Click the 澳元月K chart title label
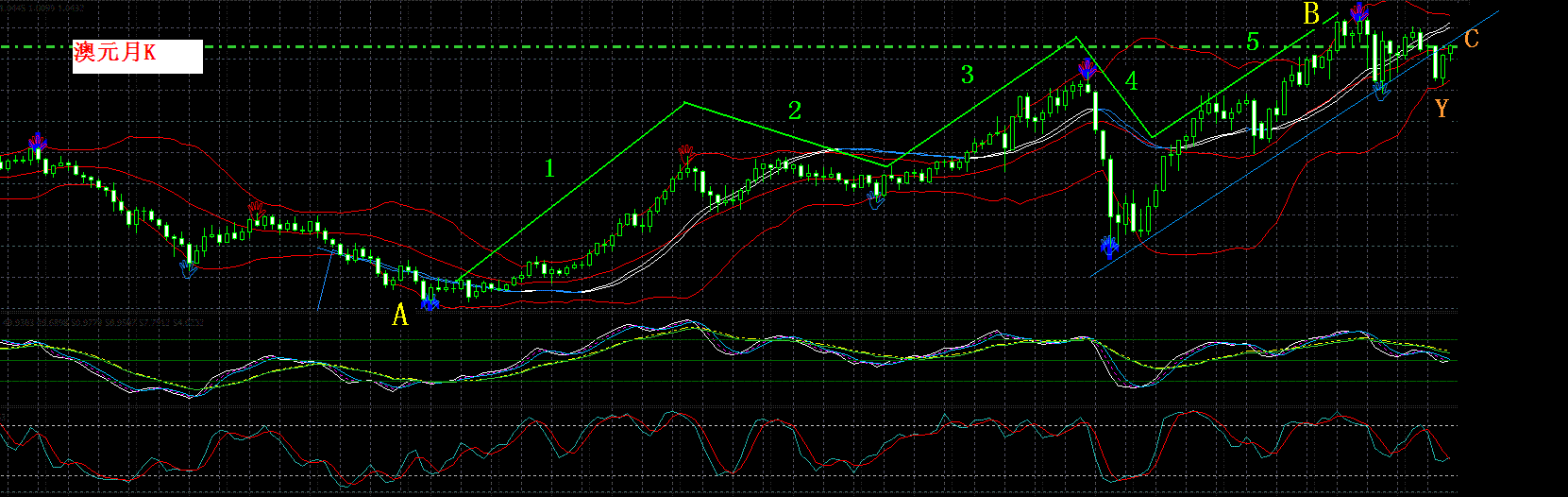 click(x=138, y=56)
